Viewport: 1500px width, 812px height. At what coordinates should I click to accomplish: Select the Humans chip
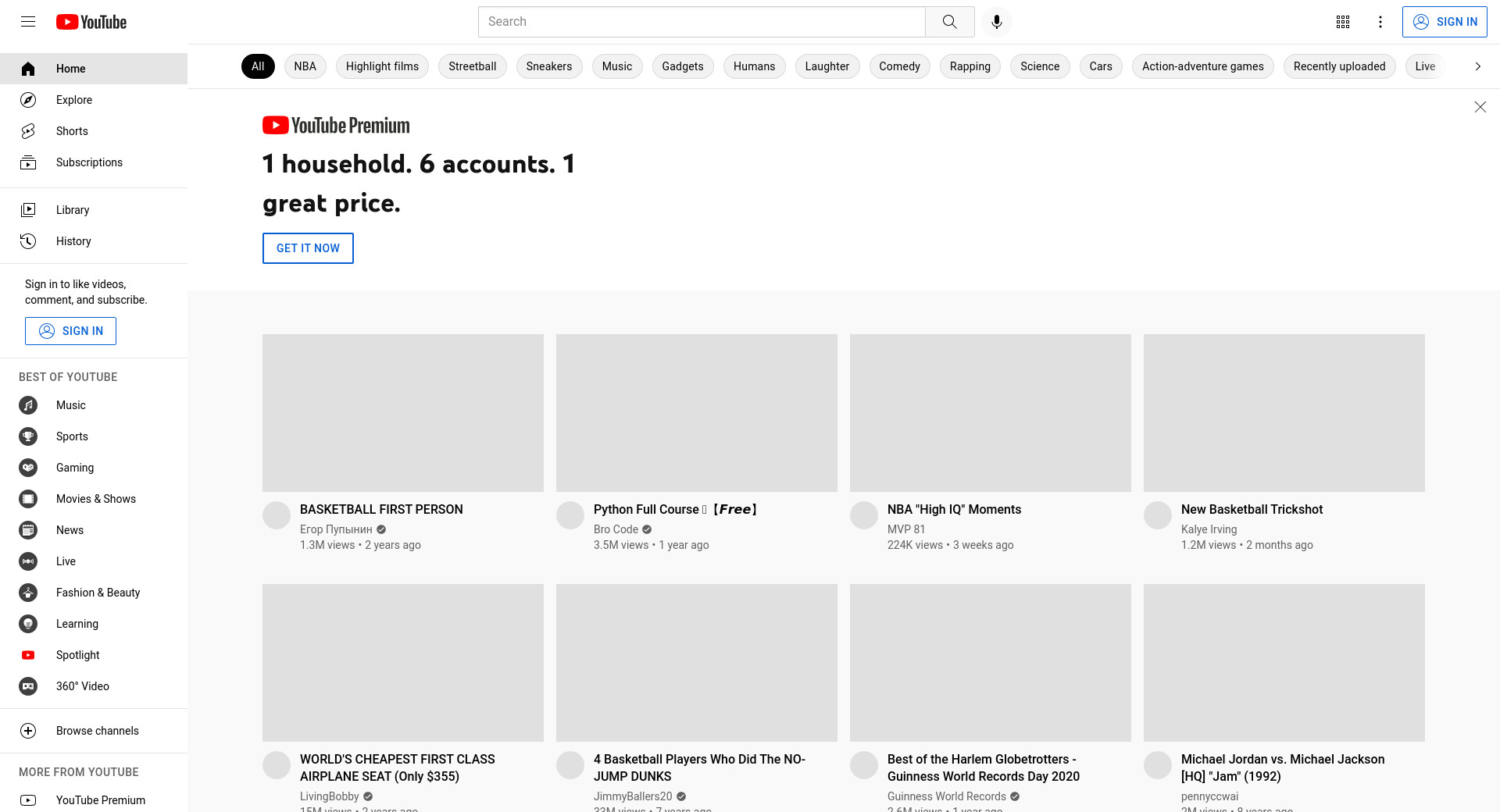[755, 66]
